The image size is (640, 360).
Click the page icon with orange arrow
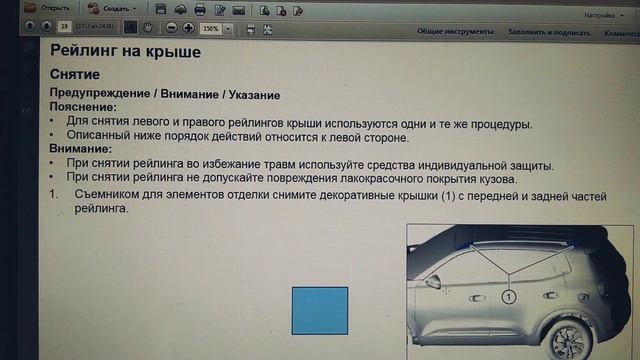pos(298,11)
